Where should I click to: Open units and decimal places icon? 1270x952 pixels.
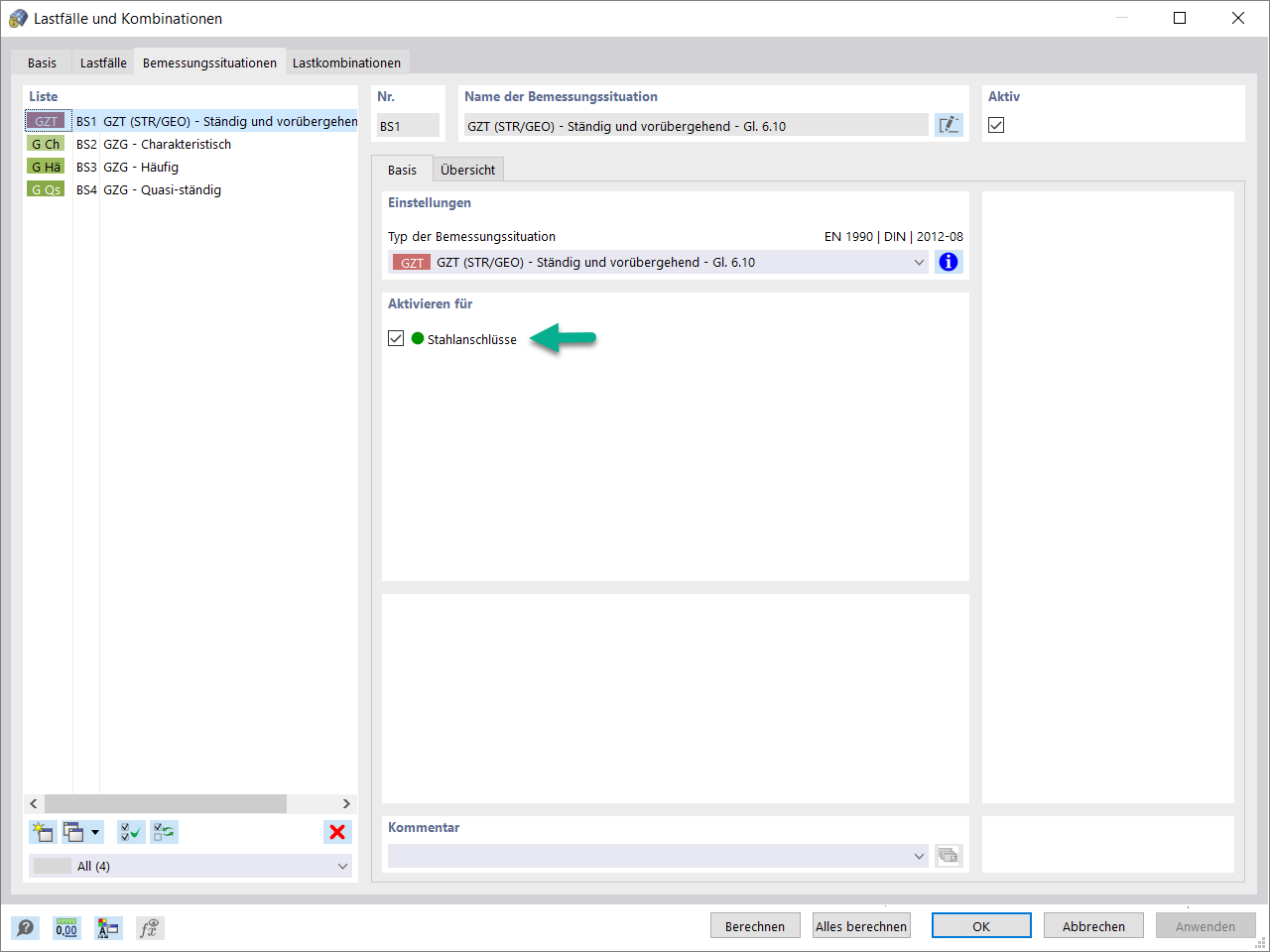point(66,927)
